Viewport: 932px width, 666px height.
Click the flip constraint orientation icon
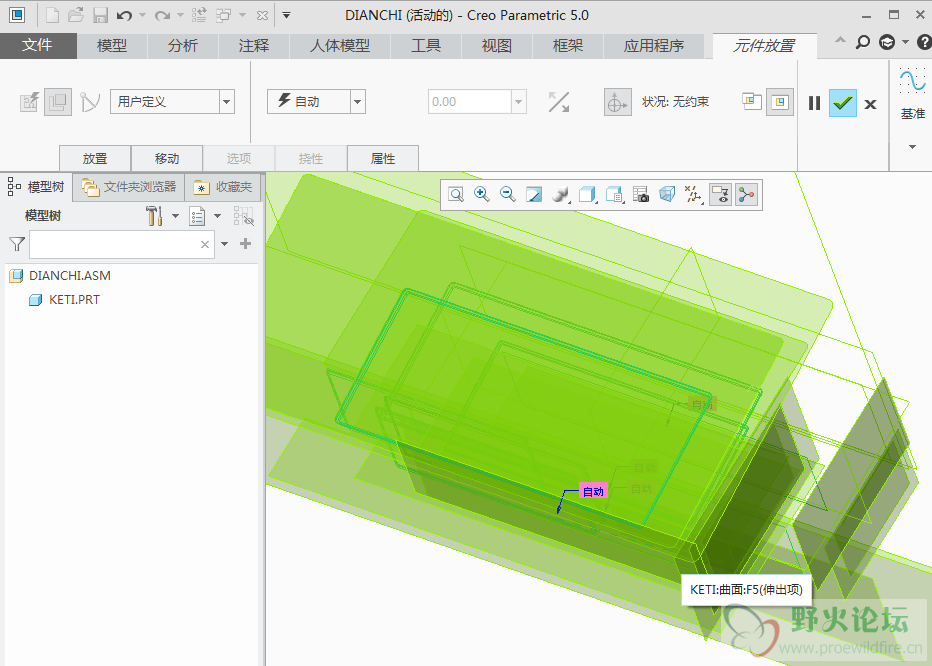[x=559, y=102]
